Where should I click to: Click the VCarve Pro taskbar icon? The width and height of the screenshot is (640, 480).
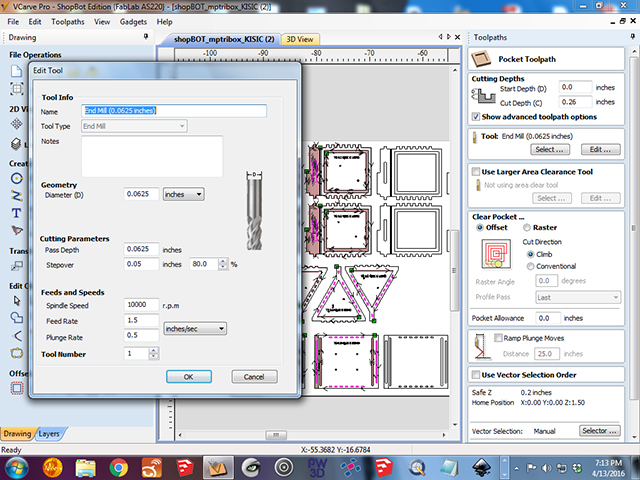tap(218, 468)
